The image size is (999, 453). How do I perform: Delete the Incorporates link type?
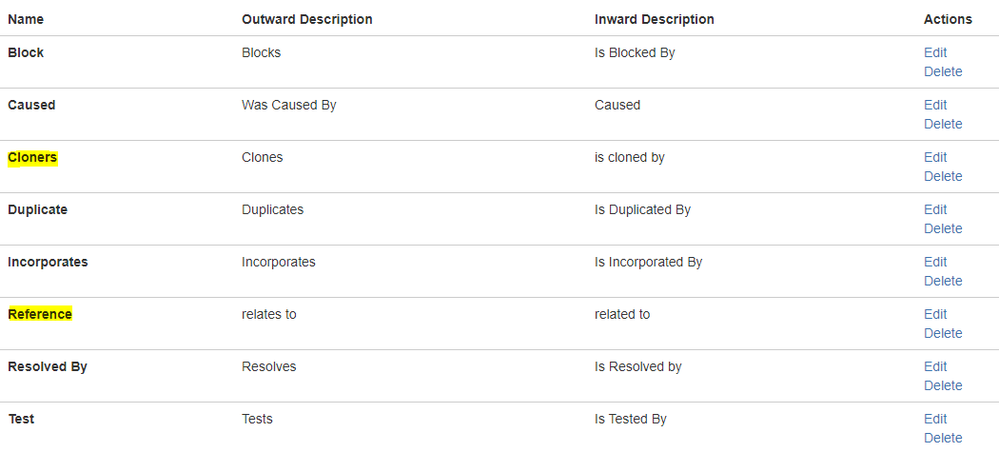pyautogui.click(x=943, y=281)
